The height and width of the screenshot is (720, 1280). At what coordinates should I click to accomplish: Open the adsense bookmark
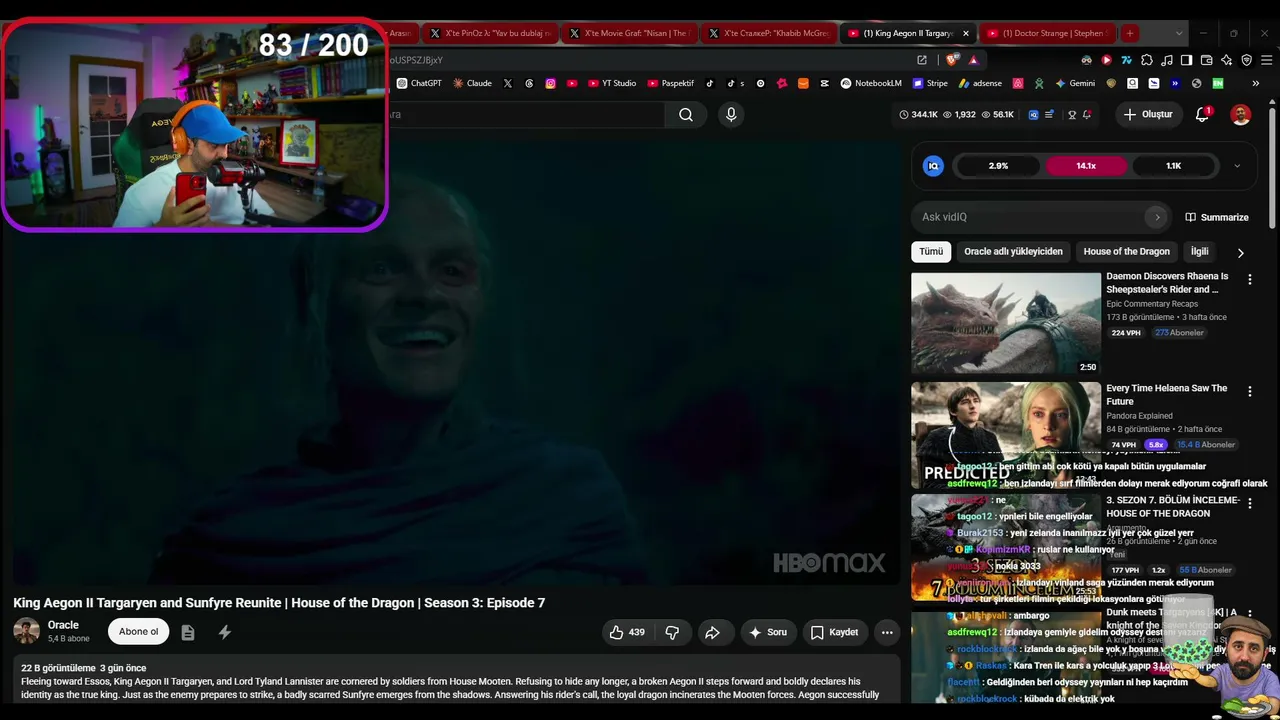coord(980,84)
